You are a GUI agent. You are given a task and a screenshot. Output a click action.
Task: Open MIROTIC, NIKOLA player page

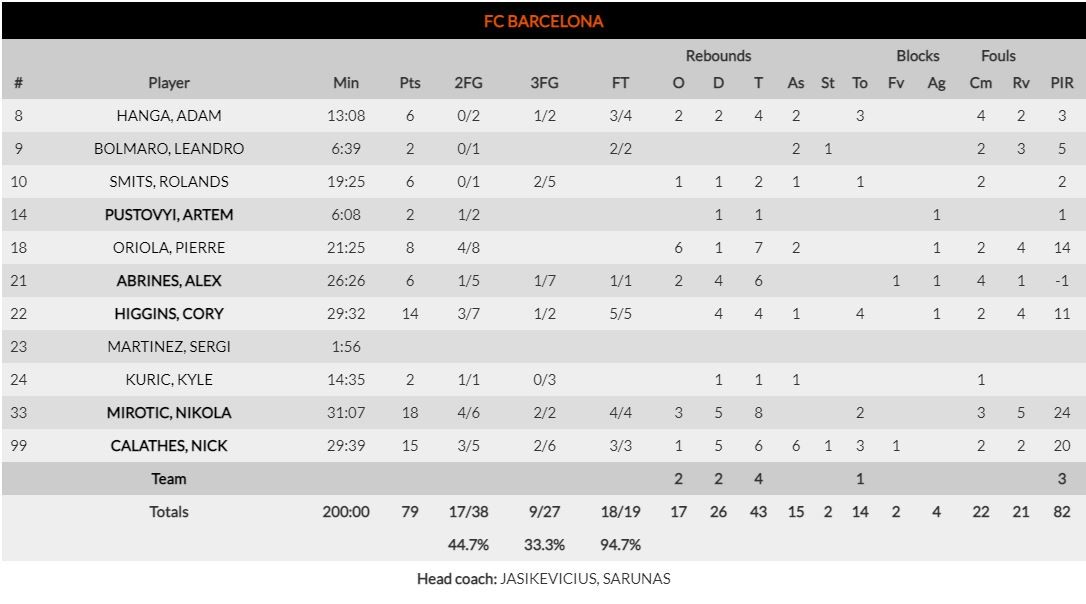(169, 413)
